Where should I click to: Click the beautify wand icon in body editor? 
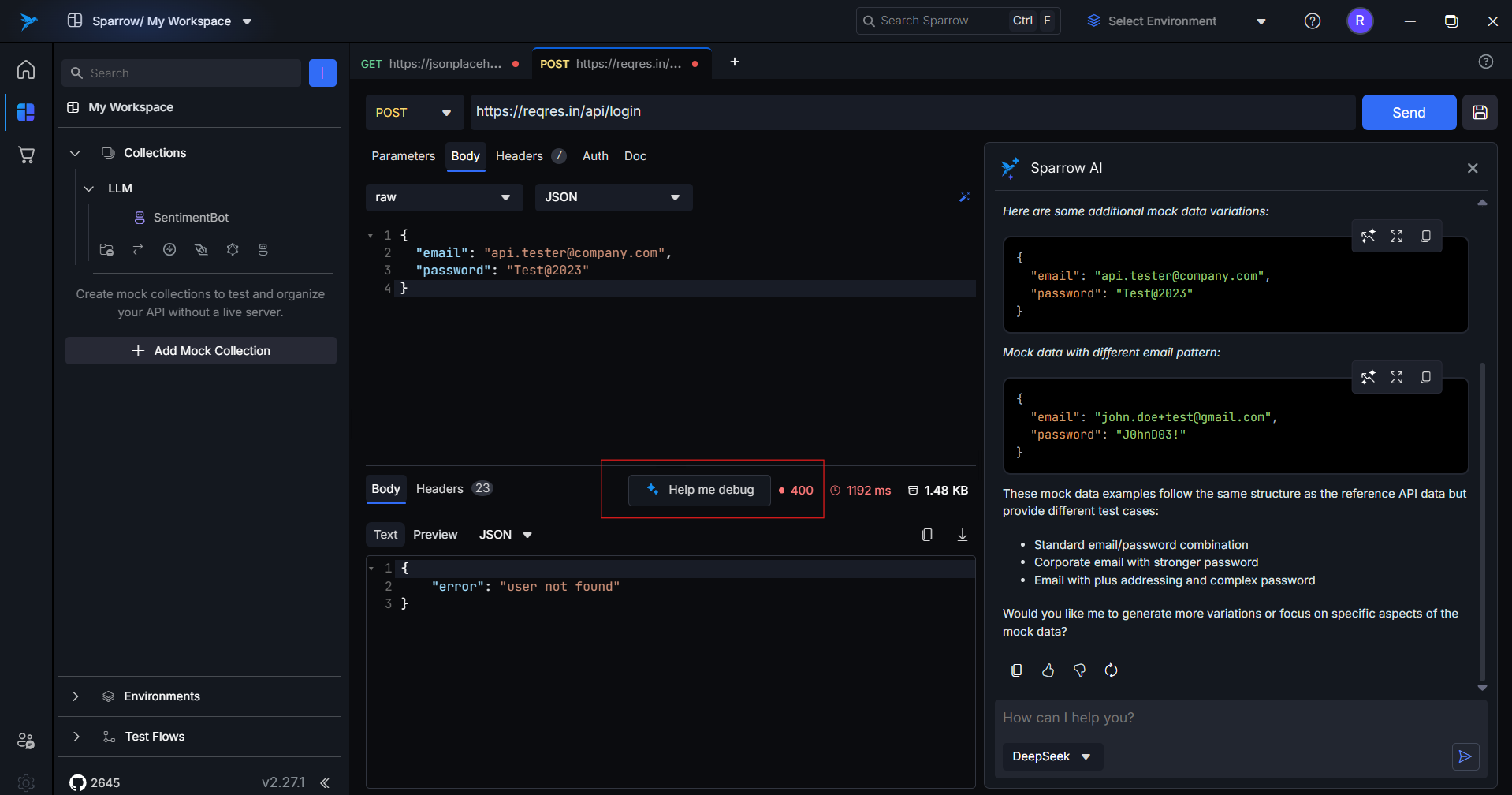[x=964, y=197]
